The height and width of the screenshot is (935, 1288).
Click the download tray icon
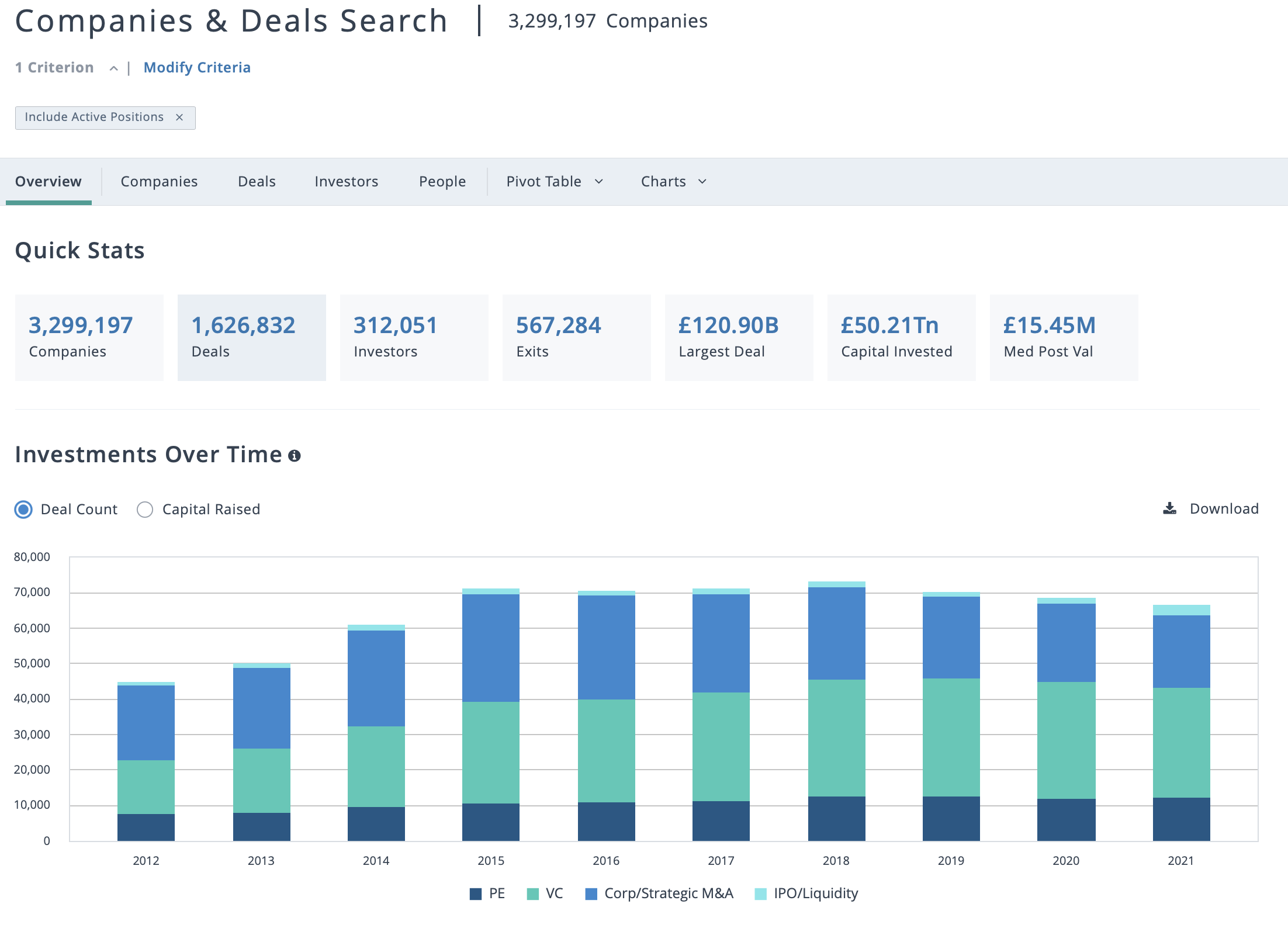pos(1169,508)
